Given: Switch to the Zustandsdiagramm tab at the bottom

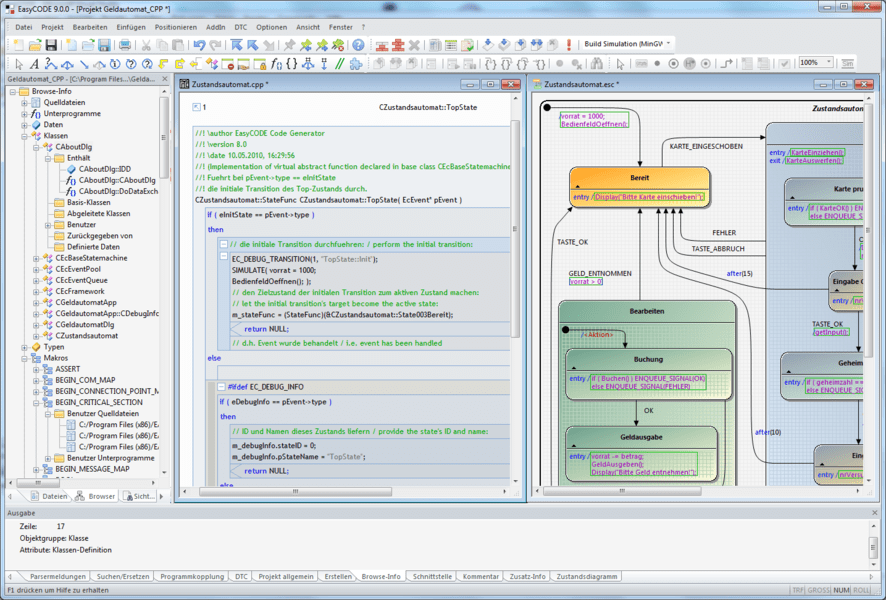Looking at the screenshot, I should coord(588,576).
